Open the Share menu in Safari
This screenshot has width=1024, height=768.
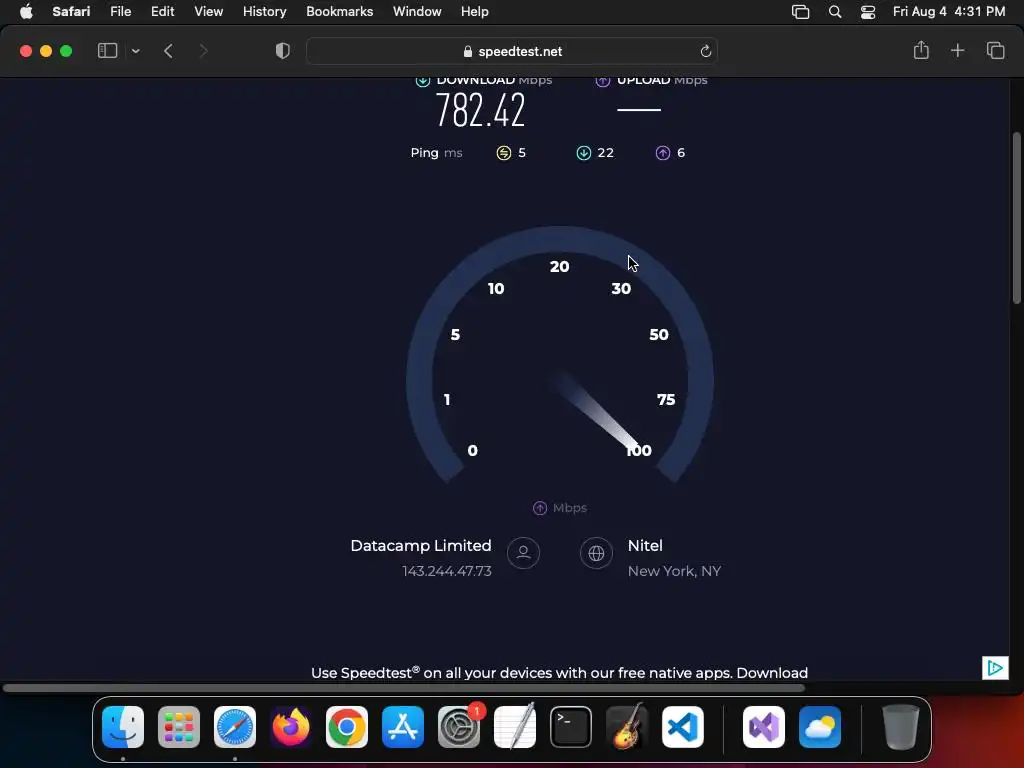click(x=921, y=50)
